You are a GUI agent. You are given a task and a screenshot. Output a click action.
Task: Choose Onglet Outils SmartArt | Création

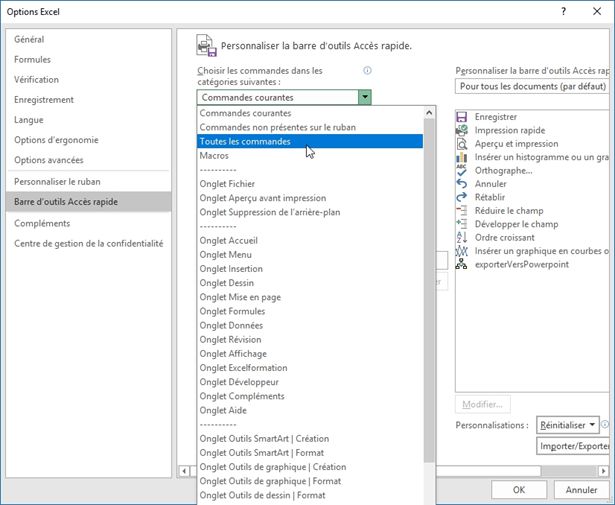(x=310, y=439)
